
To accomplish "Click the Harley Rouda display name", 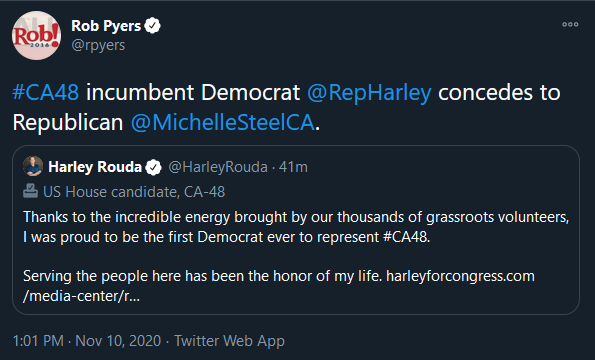I will [x=95, y=167].
